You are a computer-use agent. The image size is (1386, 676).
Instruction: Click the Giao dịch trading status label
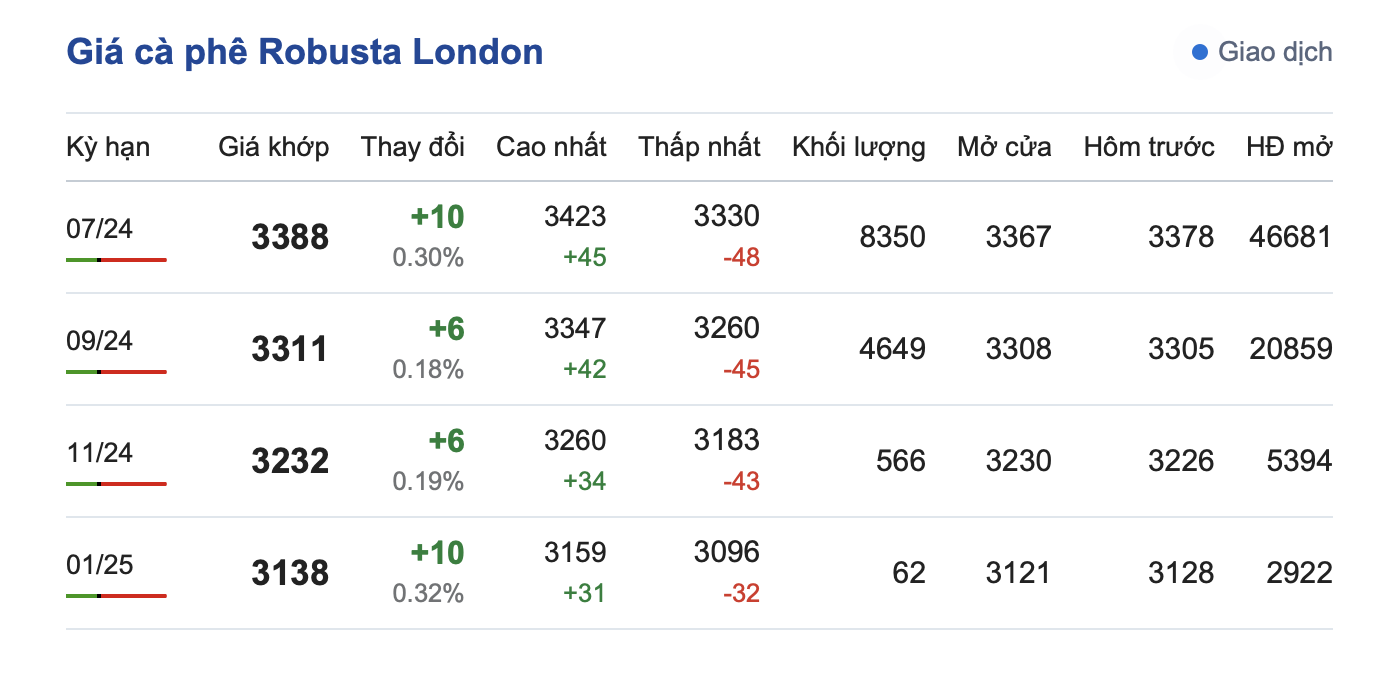pos(1274,52)
